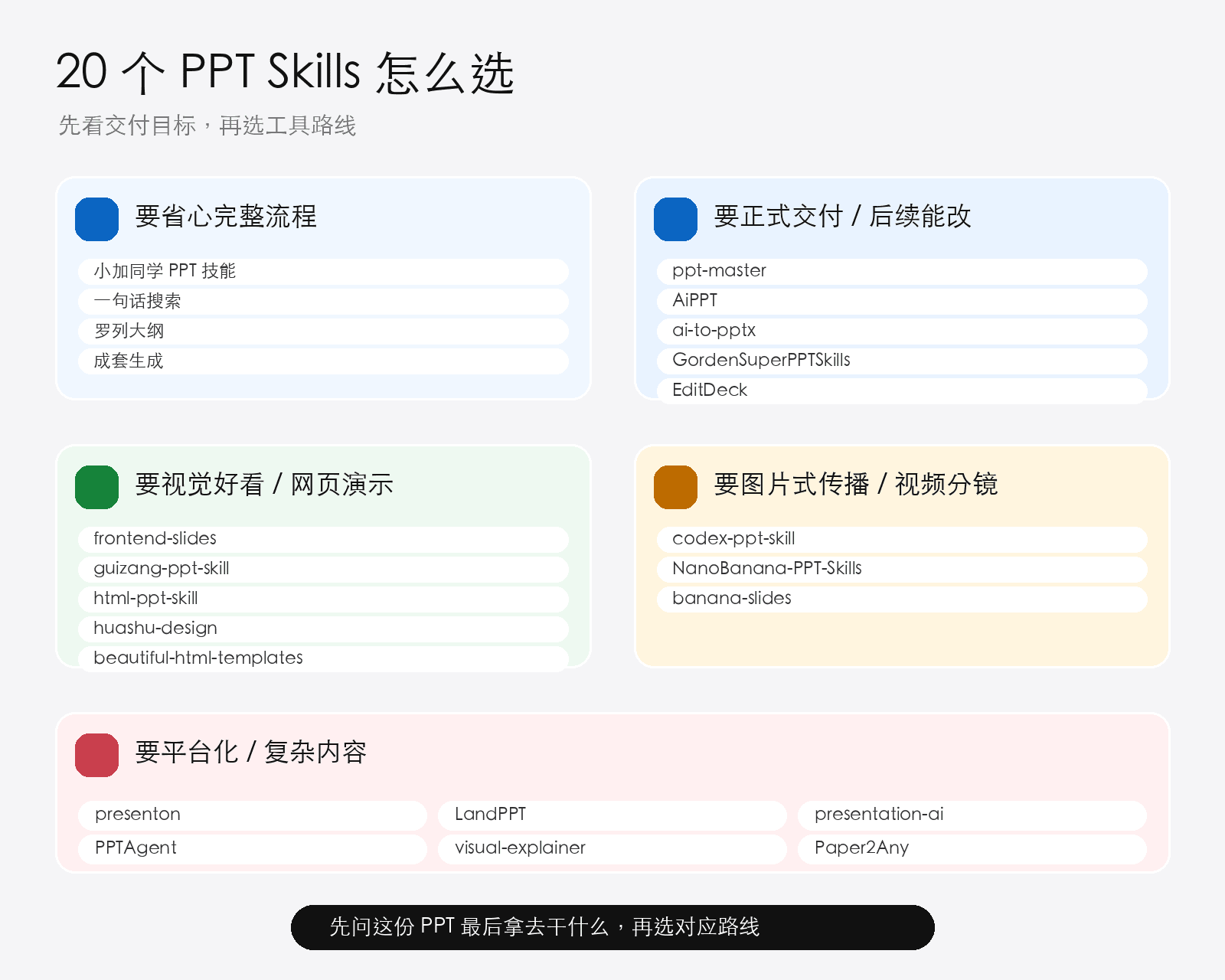Image resolution: width=1225 pixels, height=980 pixels.
Task: Click the heading 要视觉好看 / 网页演示
Action: point(264,485)
